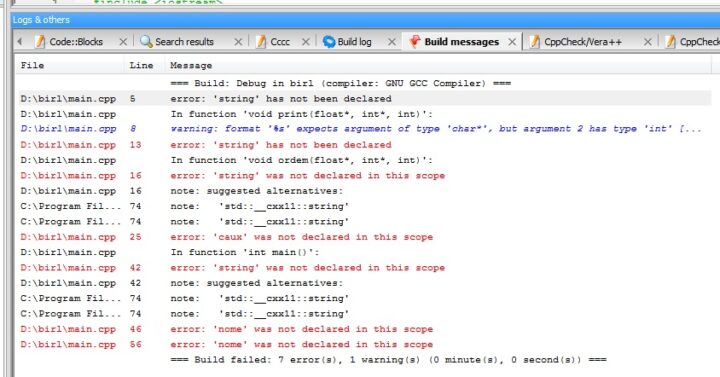The height and width of the screenshot is (377, 720).
Task: Close the CppCheck/Vera++ tab
Action: [x=647, y=42]
